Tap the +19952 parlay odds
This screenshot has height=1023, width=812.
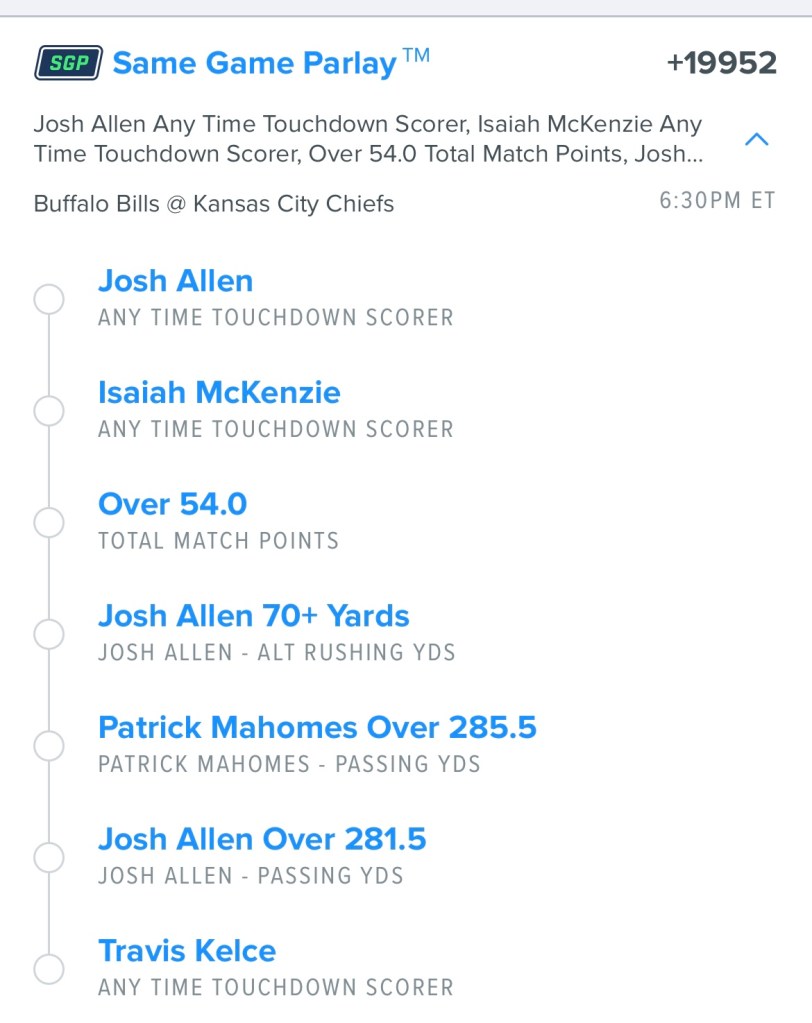[721, 64]
